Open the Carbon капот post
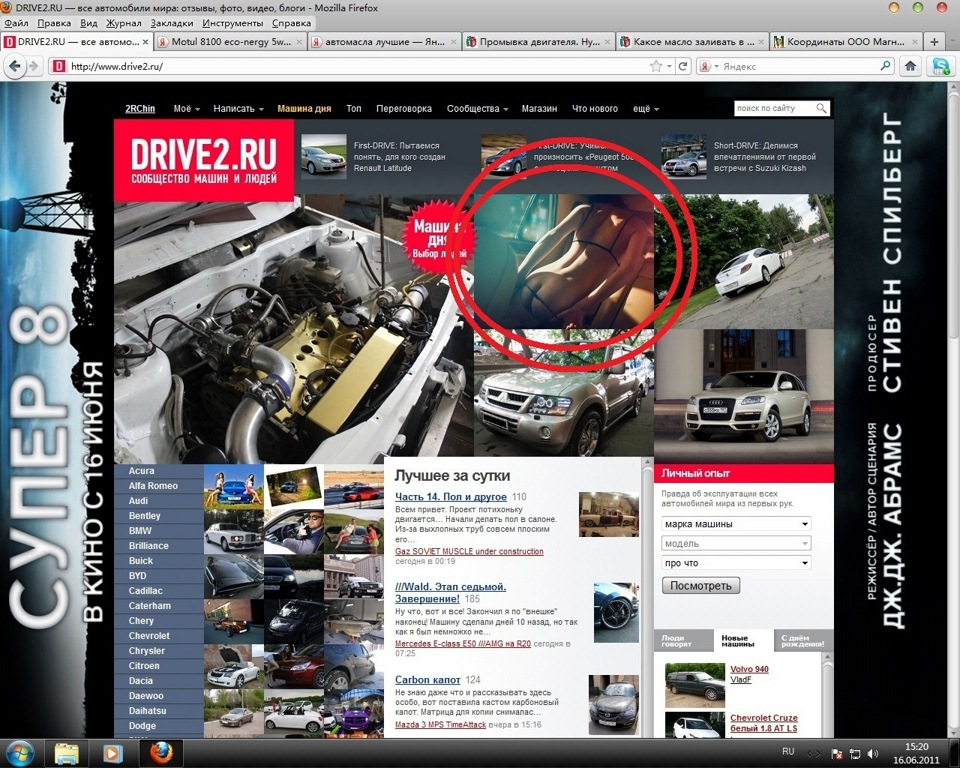960x768 pixels. 427,680
